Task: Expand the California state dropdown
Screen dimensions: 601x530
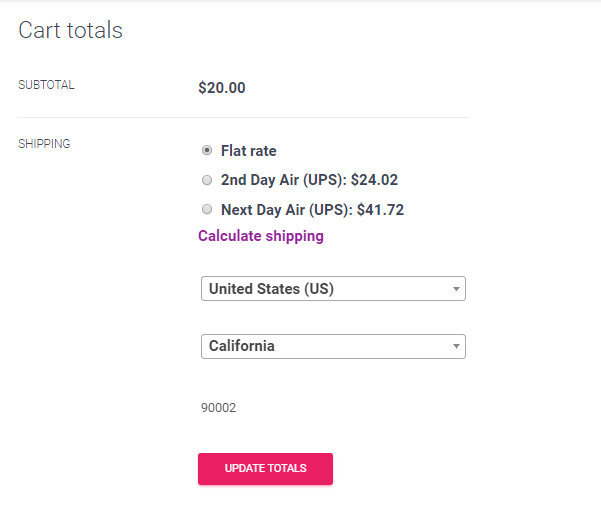Action: click(x=325, y=346)
